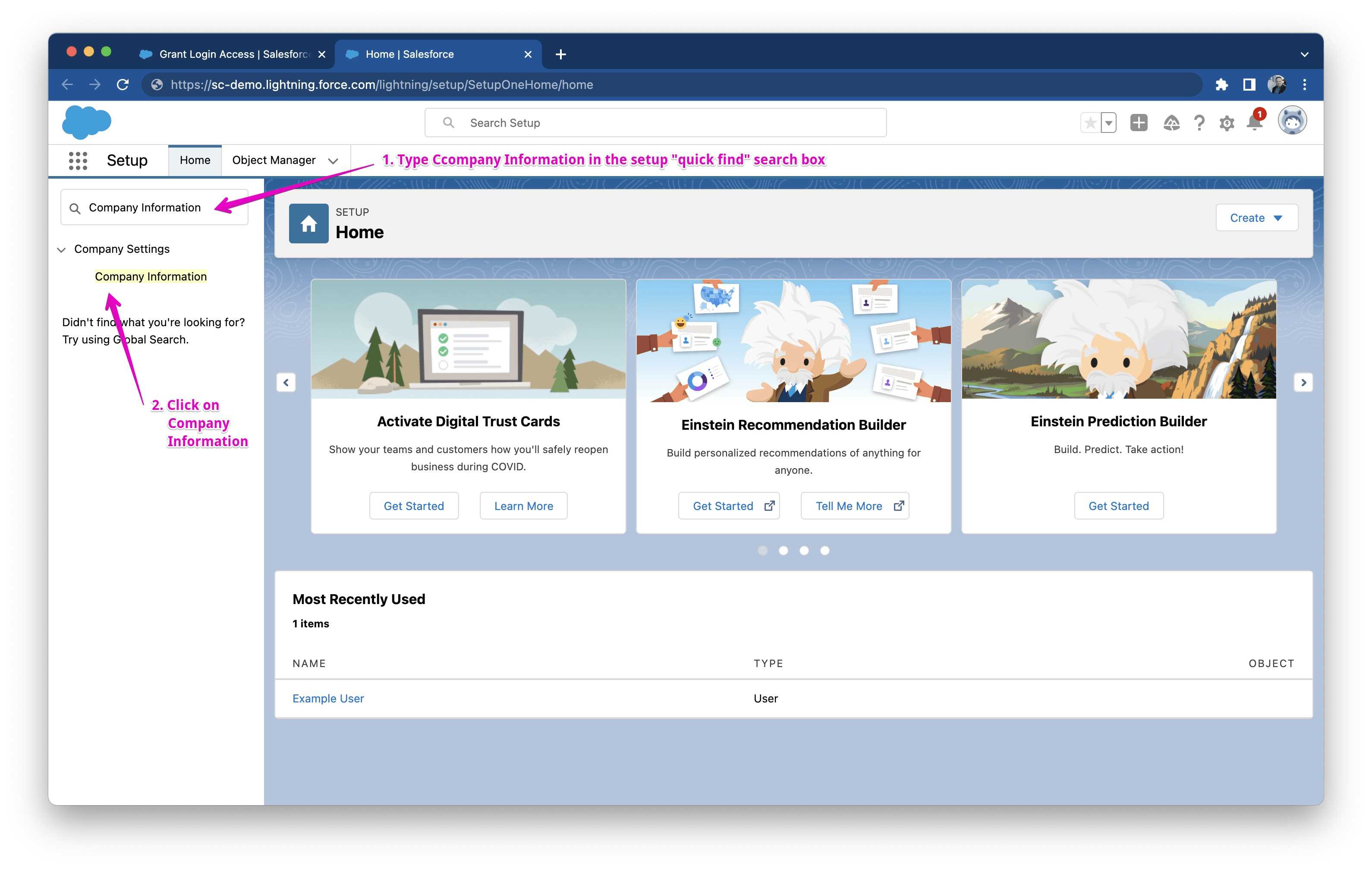Open the Astro avatar profile menu
The height and width of the screenshot is (869, 1372).
(x=1292, y=120)
